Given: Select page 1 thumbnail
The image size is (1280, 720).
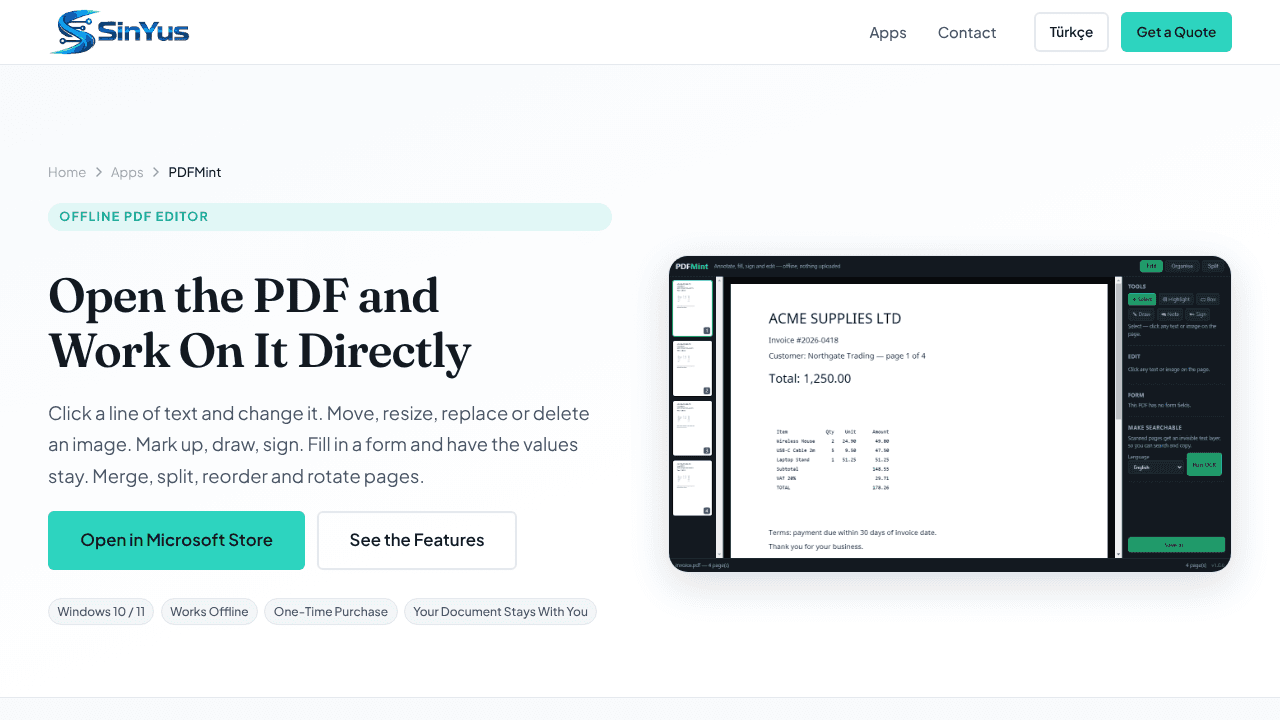Looking at the screenshot, I should pyautogui.click(x=692, y=308).
